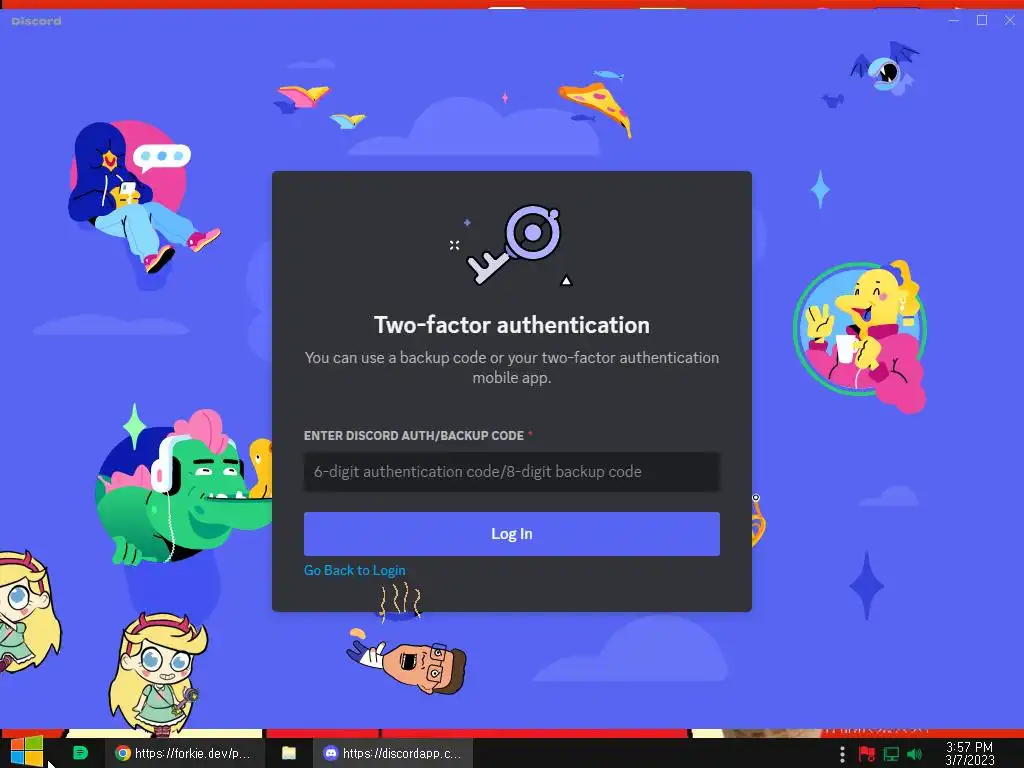Click the Log In button
The height and width of the screenshot is (768, 1024).
pos(511,534)
